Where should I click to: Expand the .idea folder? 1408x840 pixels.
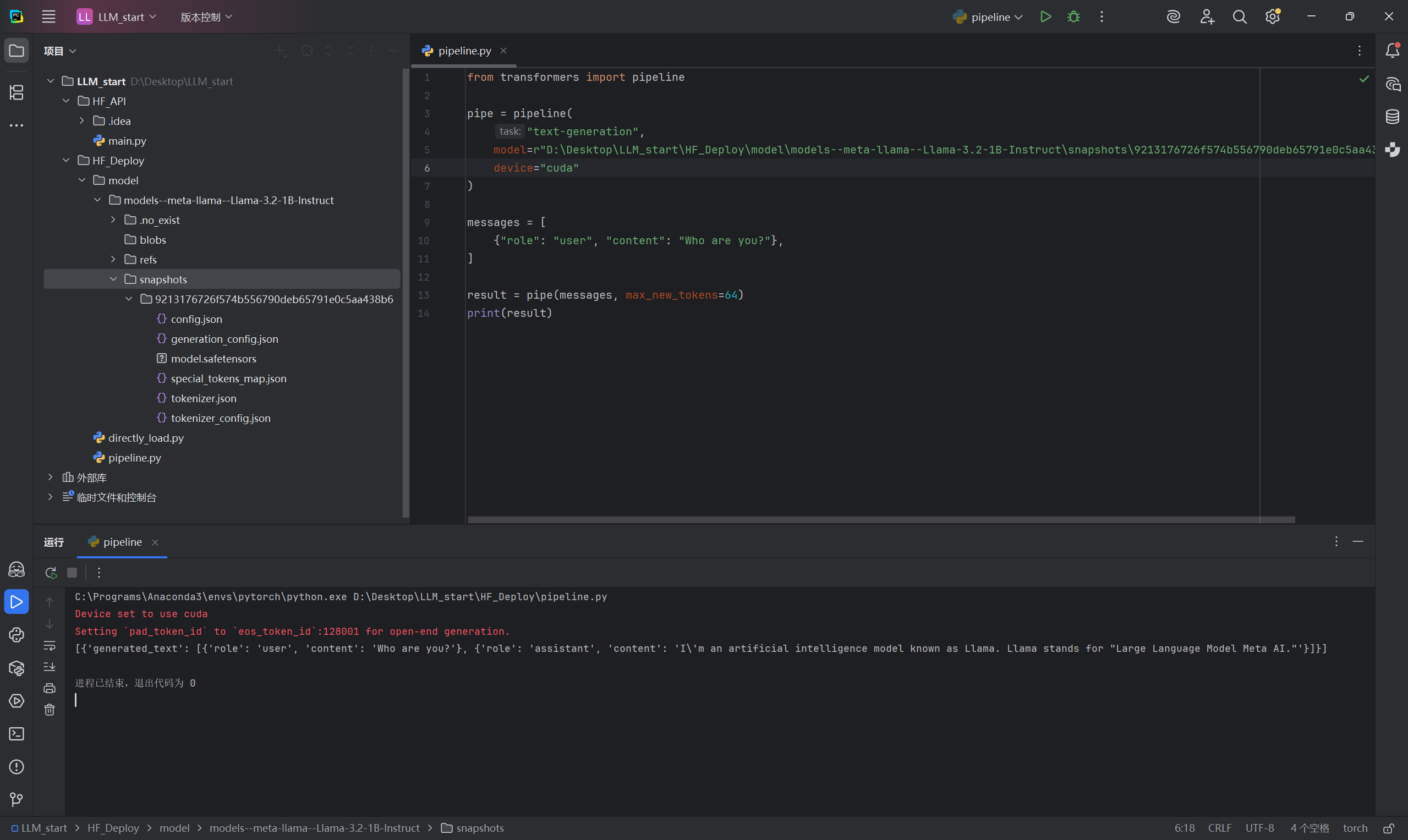(x=82, y=120)
